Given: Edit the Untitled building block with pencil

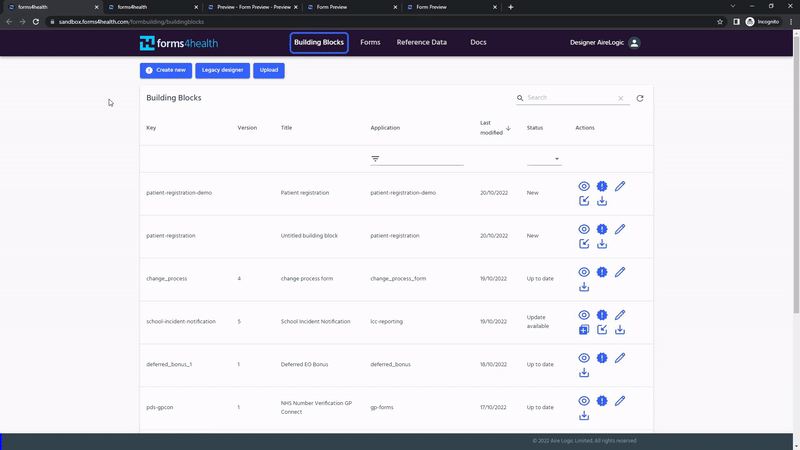Looking at the screenshot, I should pyautogui.click(x=620, y=229).
